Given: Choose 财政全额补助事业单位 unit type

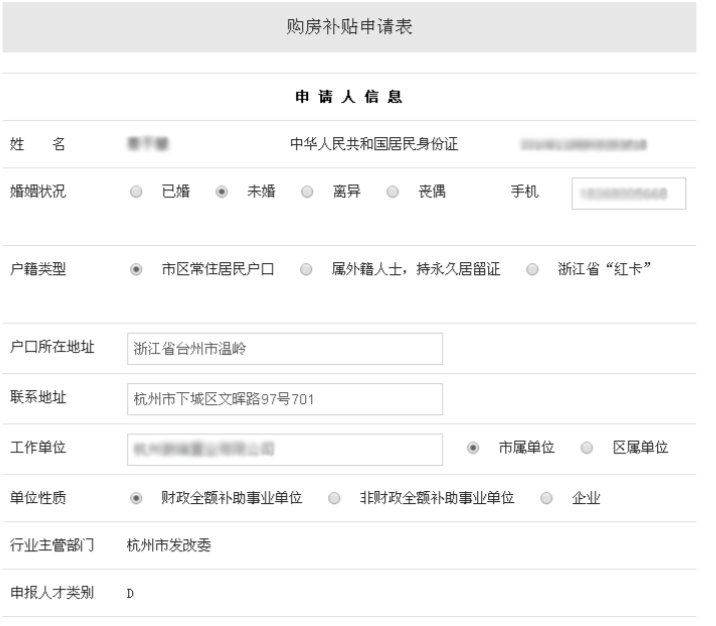Looking at the screenshot, I should (136, 498).
